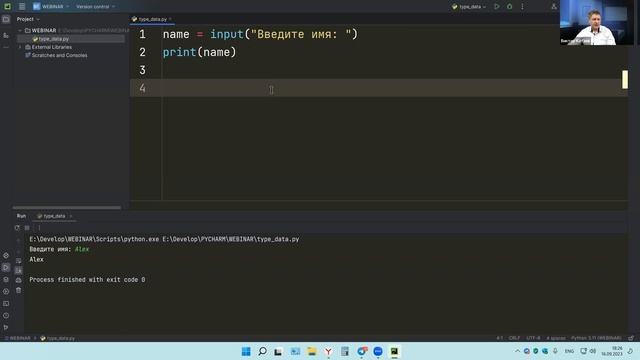Image resolution: width=640 pixels, height=360 pixels.
Task: Place cursor on editor line 3
Action: [x=379, y=70]
